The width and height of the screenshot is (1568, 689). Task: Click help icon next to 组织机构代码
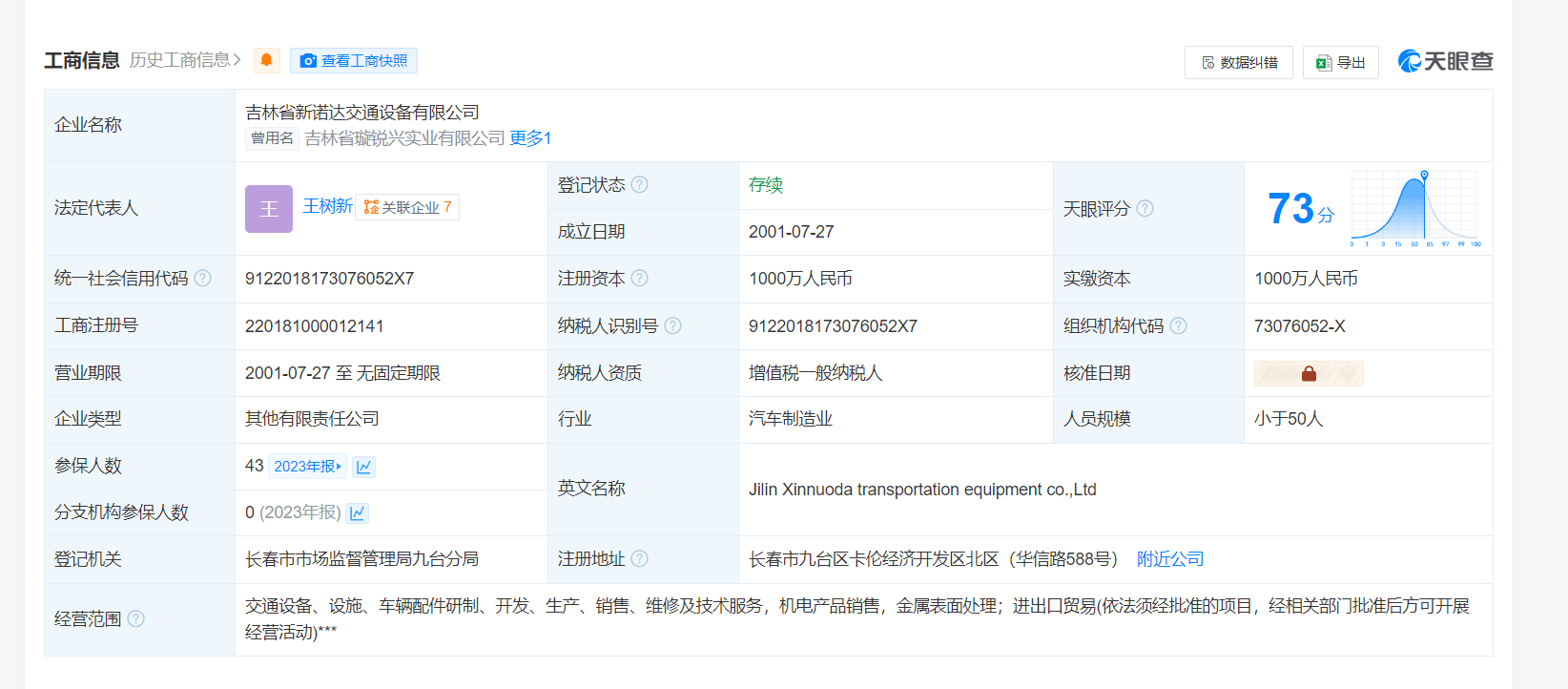pyautogui.click(x=1179, y=325)
